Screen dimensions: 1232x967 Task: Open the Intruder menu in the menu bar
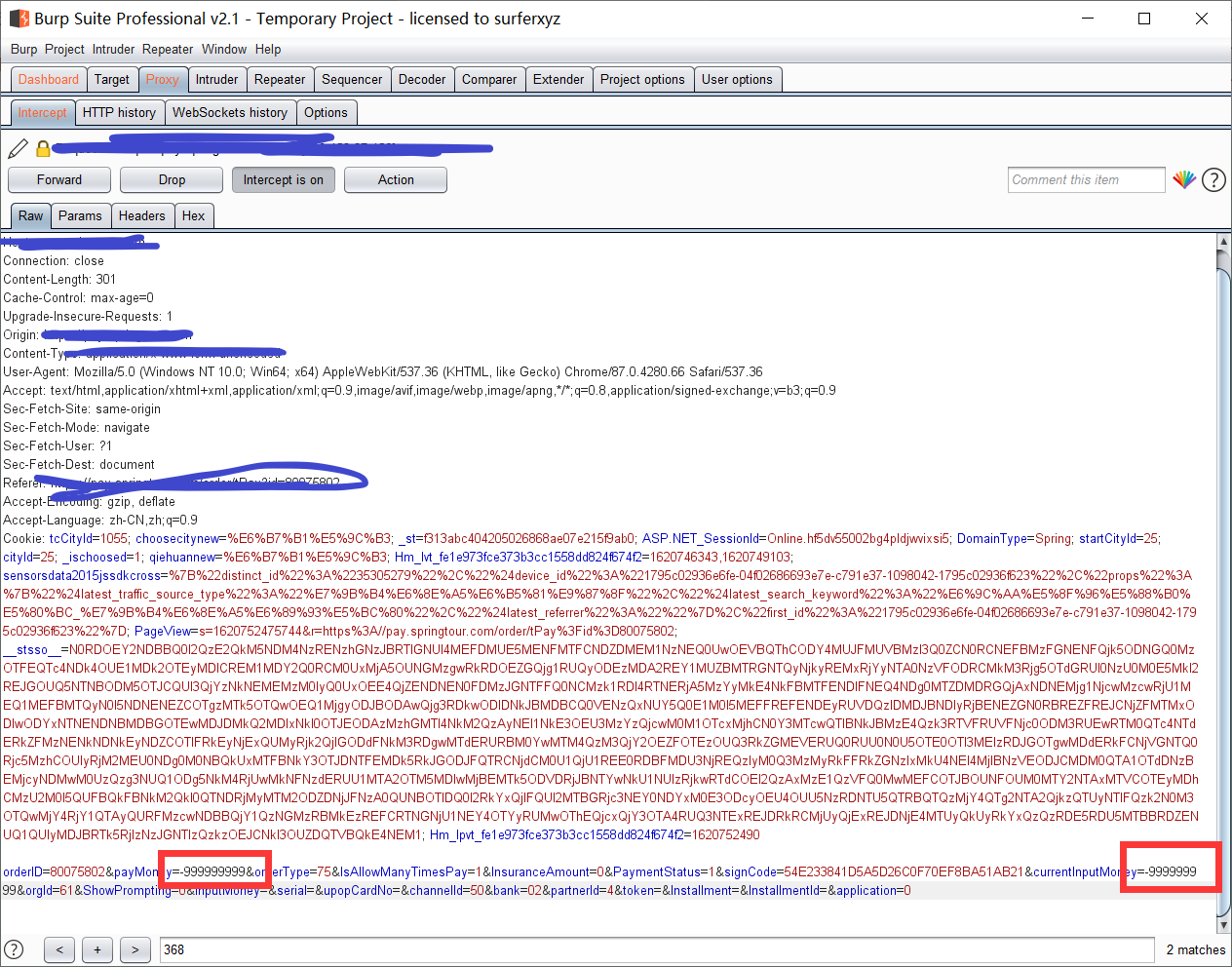(x=114, y=49)
